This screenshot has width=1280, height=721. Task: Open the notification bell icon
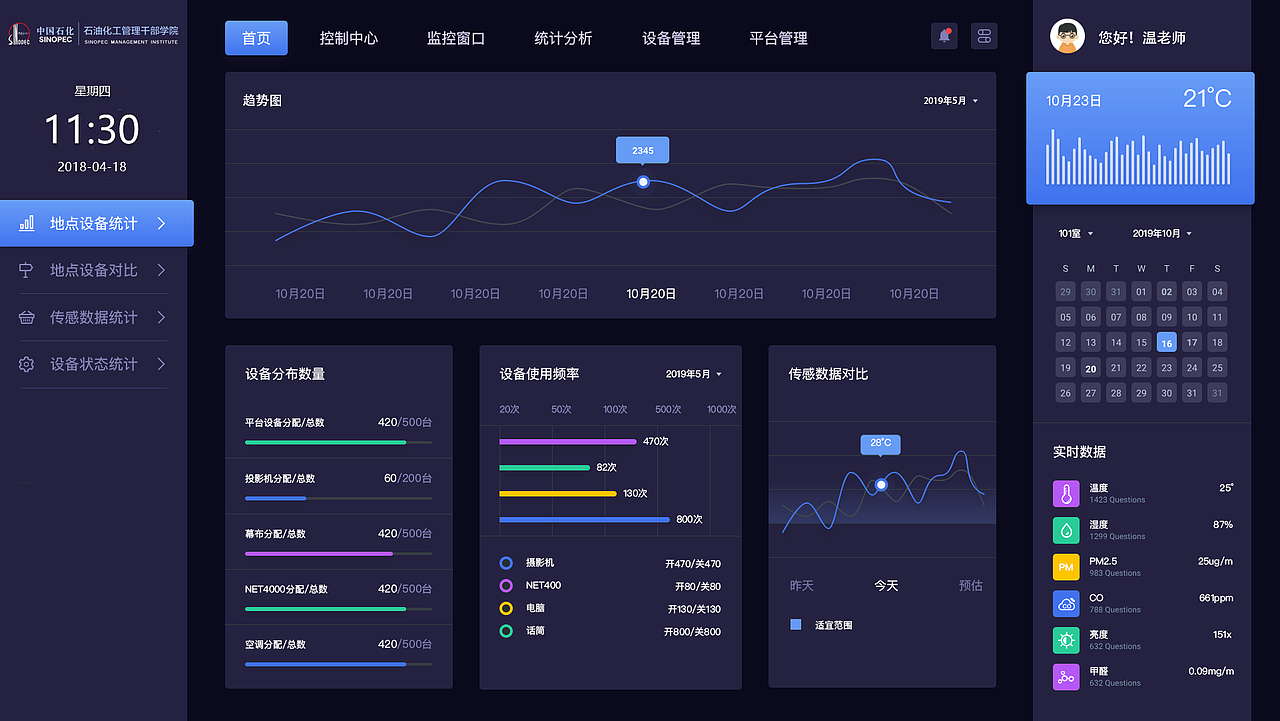[x=943, y=35]
